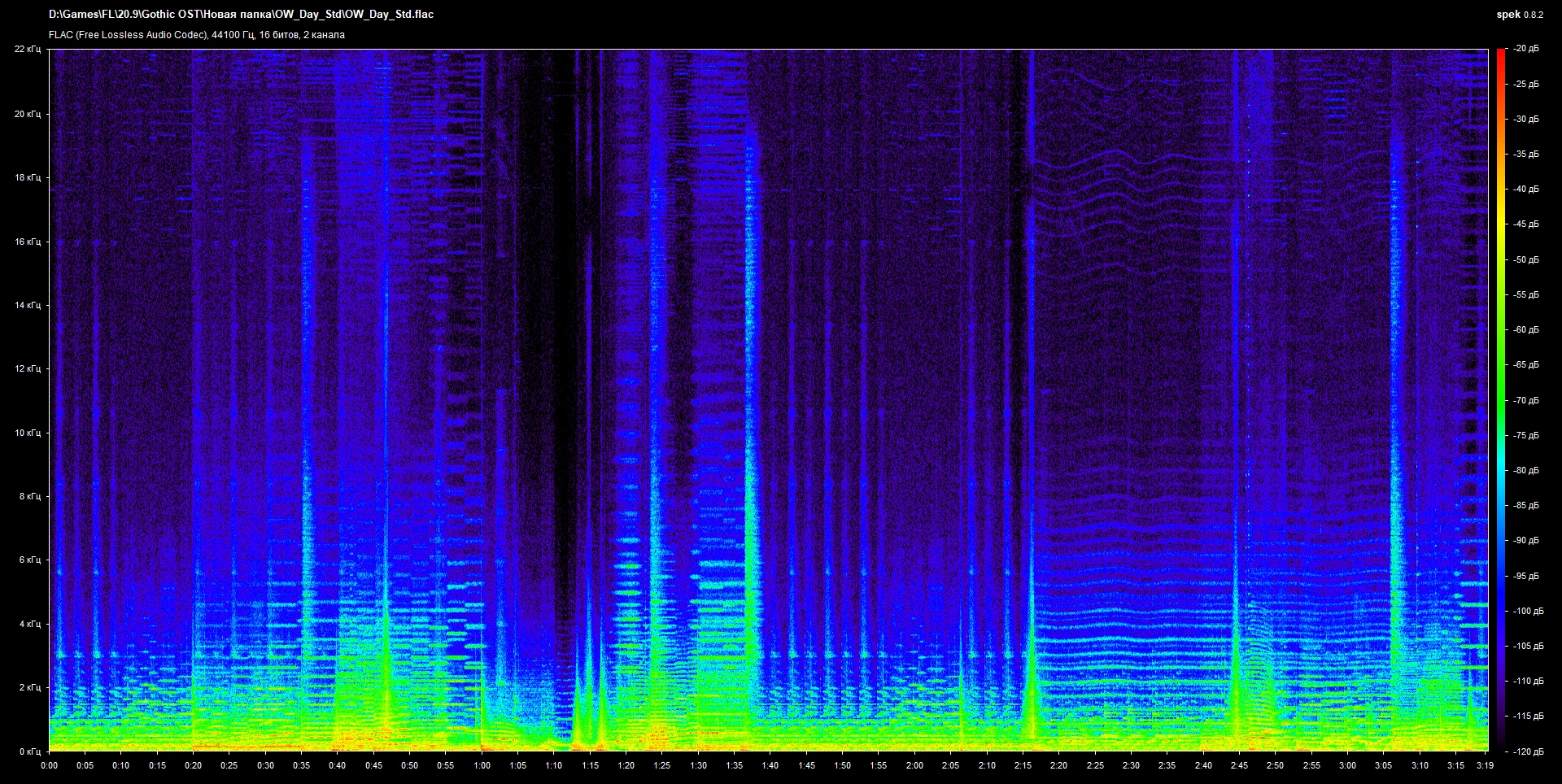Click the 8 кГц label on the frequency axis
Image resolution: width=1562 pixels, height=784 pixels.
point(28,495)
